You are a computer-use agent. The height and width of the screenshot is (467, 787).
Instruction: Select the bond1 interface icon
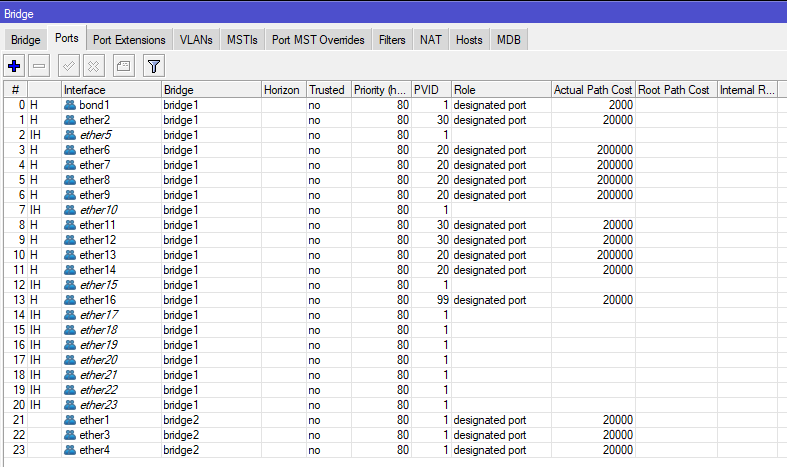70,105
